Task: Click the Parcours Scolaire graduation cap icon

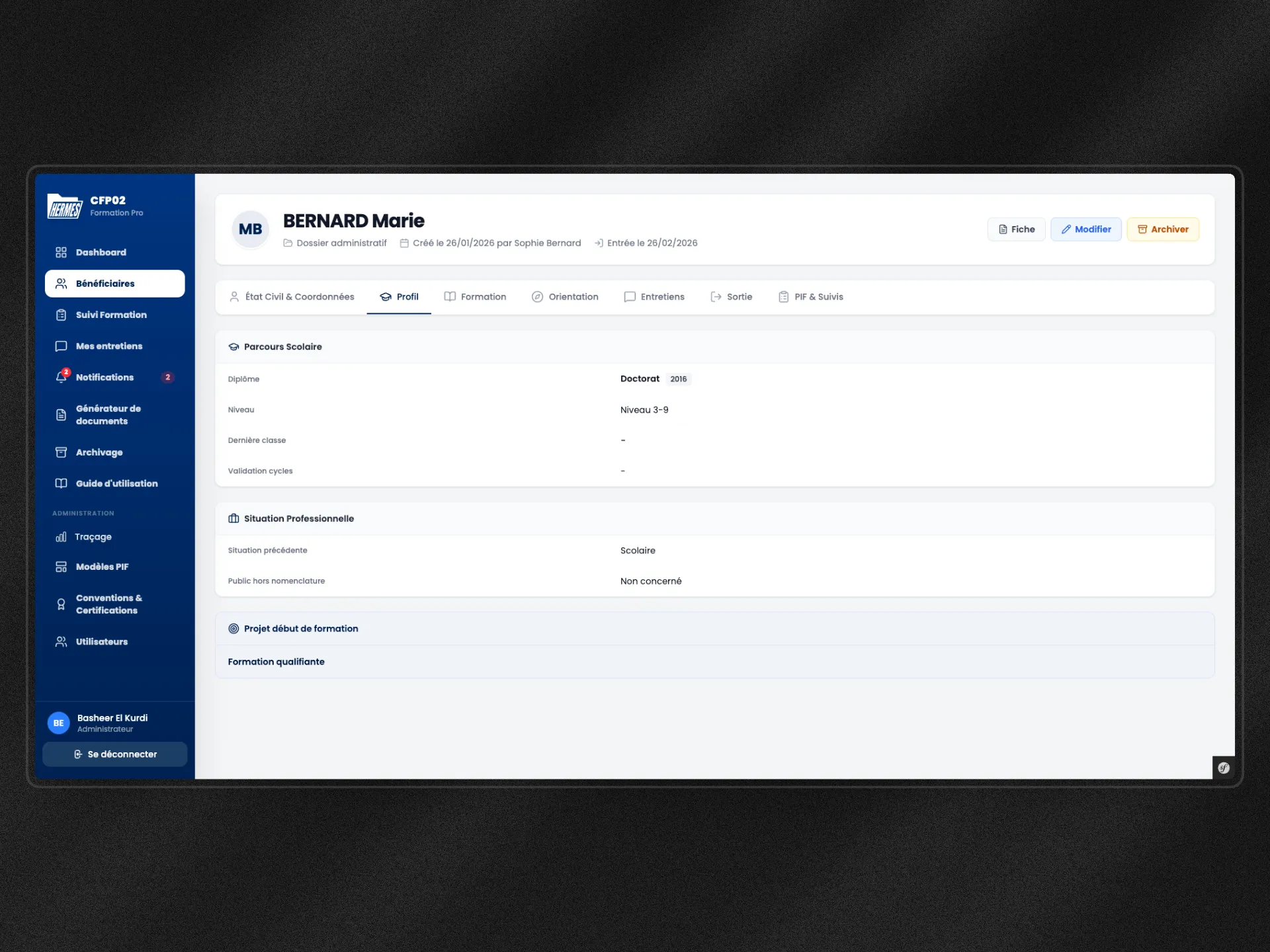Action: coord(233,346)
